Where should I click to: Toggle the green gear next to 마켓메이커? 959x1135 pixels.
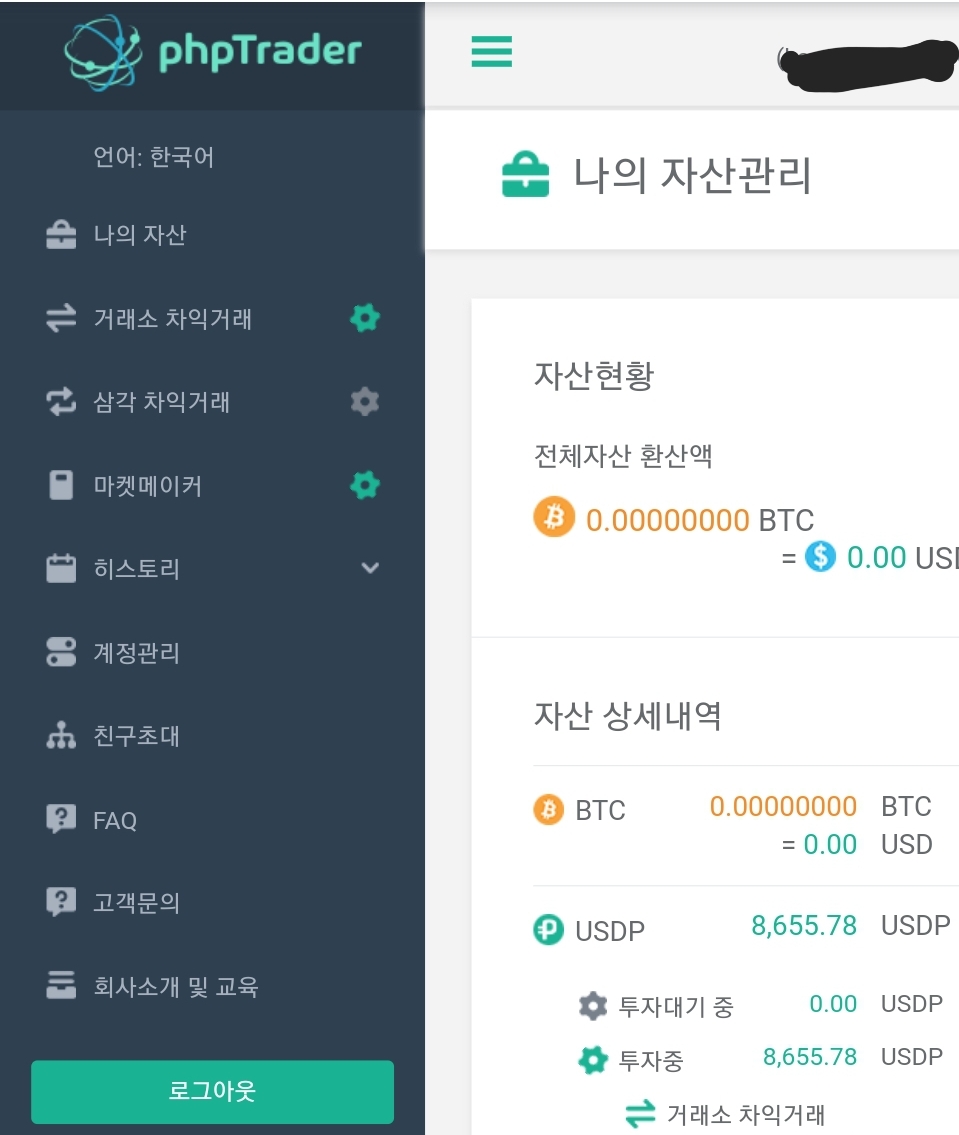[365, 486]
